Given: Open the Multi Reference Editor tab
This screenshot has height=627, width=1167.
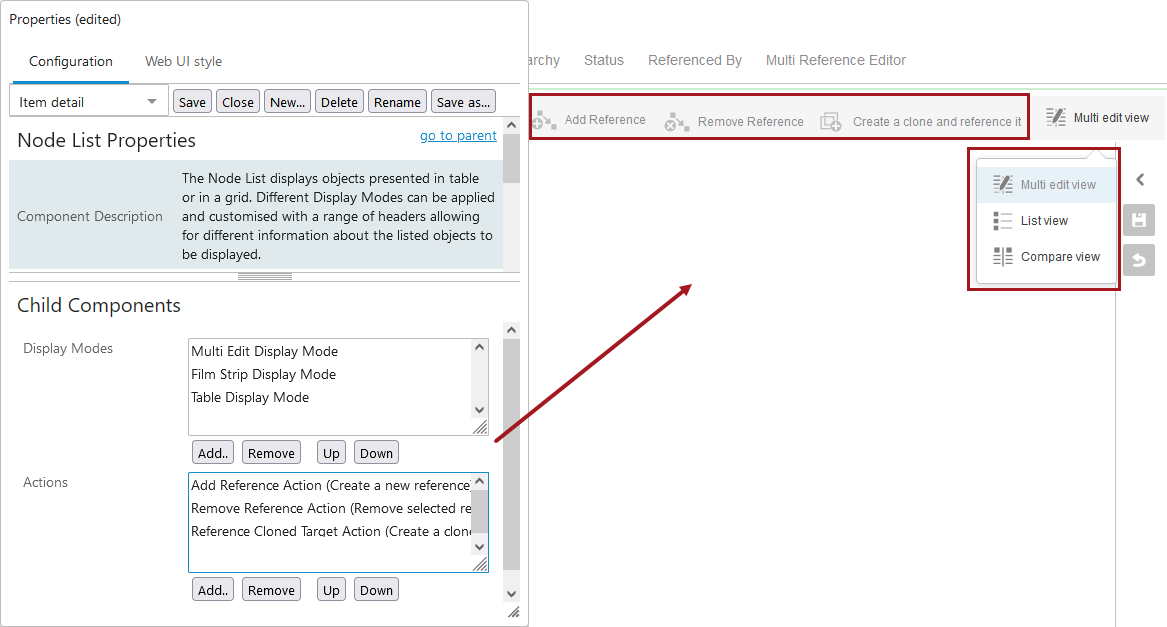Looking at the screenshot, I should pos(835,61).
